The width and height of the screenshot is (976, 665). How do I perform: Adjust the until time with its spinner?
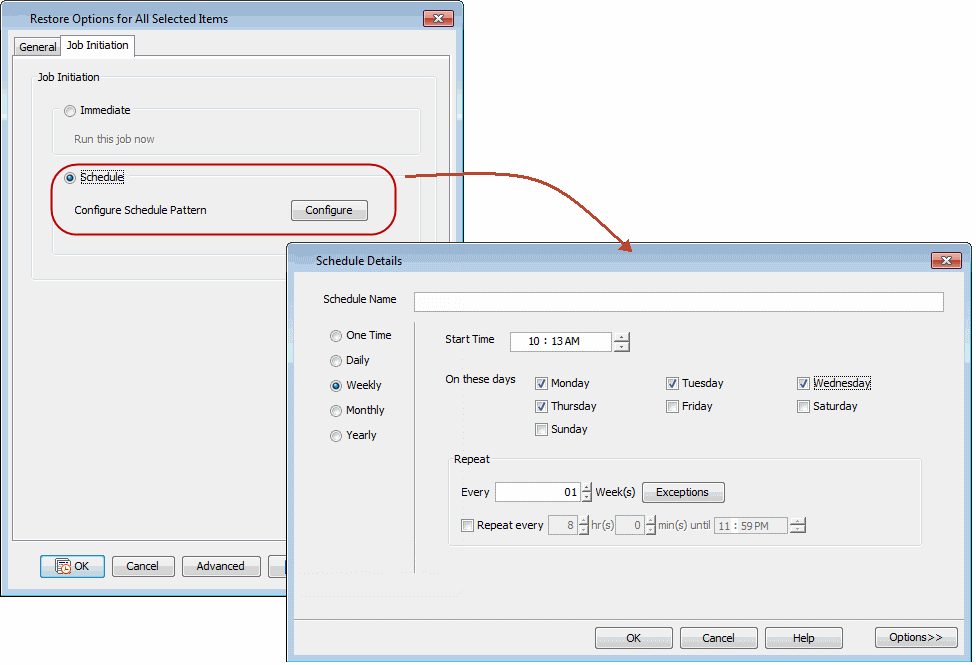(797, 521)
